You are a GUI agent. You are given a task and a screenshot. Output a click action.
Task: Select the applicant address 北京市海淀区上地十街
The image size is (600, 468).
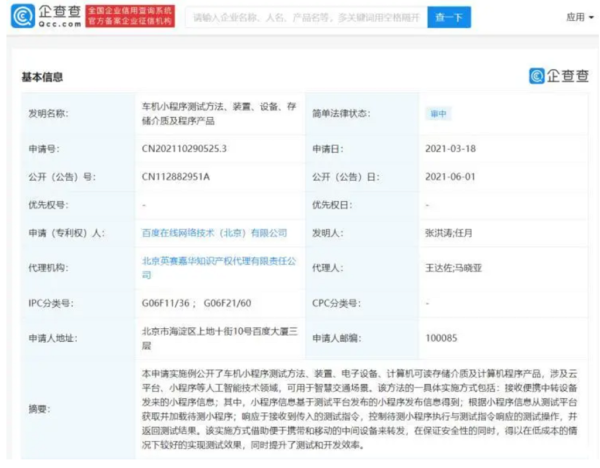[x=219, y=338]
